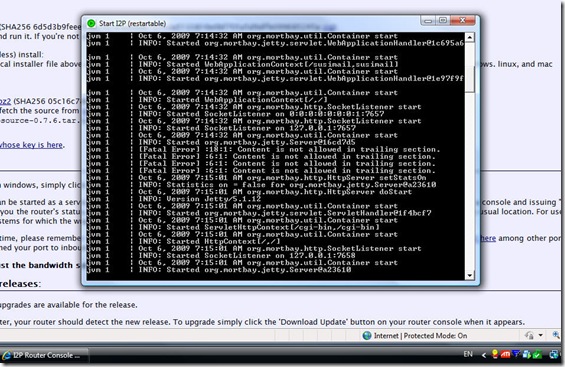Click the 'releases:' heading in the browser page
The width and height of the screenshot is (565, 367).
(20, 284)
